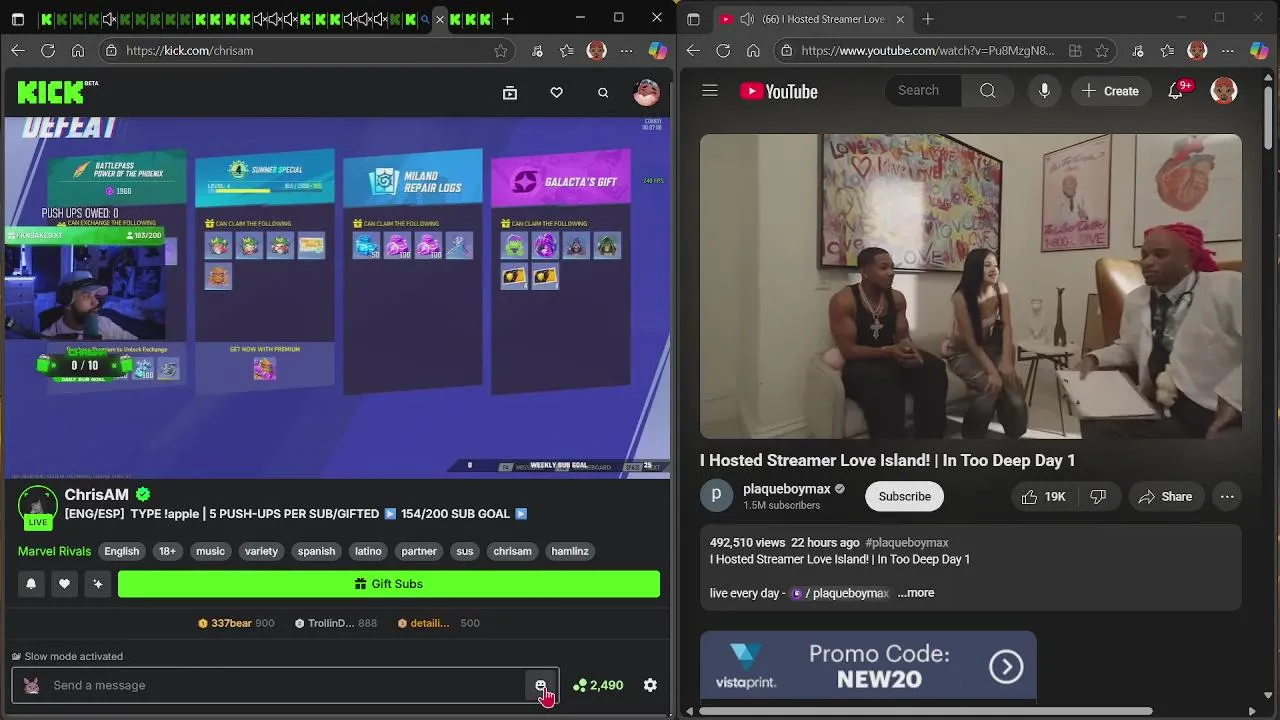Select the latino tag
Viewport: 1280px width, 720px height.
coord(368,551)
